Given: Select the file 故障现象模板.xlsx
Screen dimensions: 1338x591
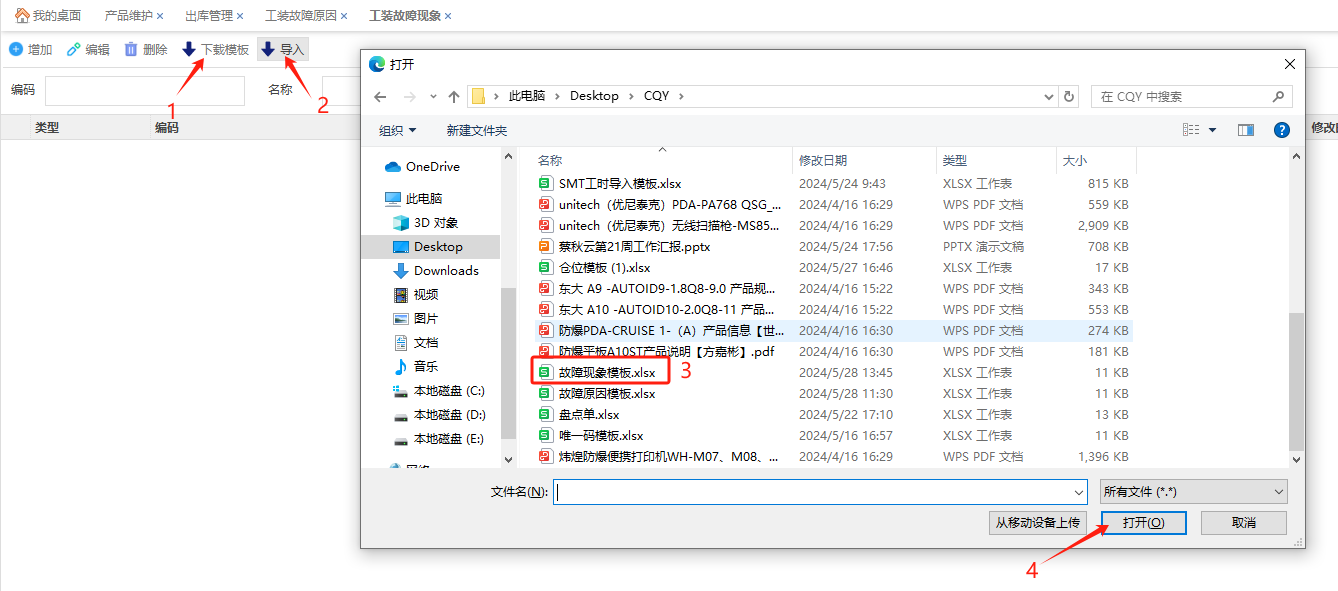Looking at the screenshot, I should pyautogui.click(x=607, y=373).
